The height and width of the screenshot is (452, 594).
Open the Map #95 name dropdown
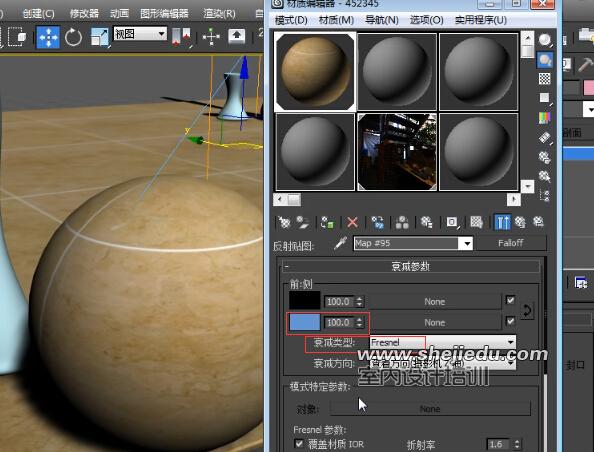[467, 243]
